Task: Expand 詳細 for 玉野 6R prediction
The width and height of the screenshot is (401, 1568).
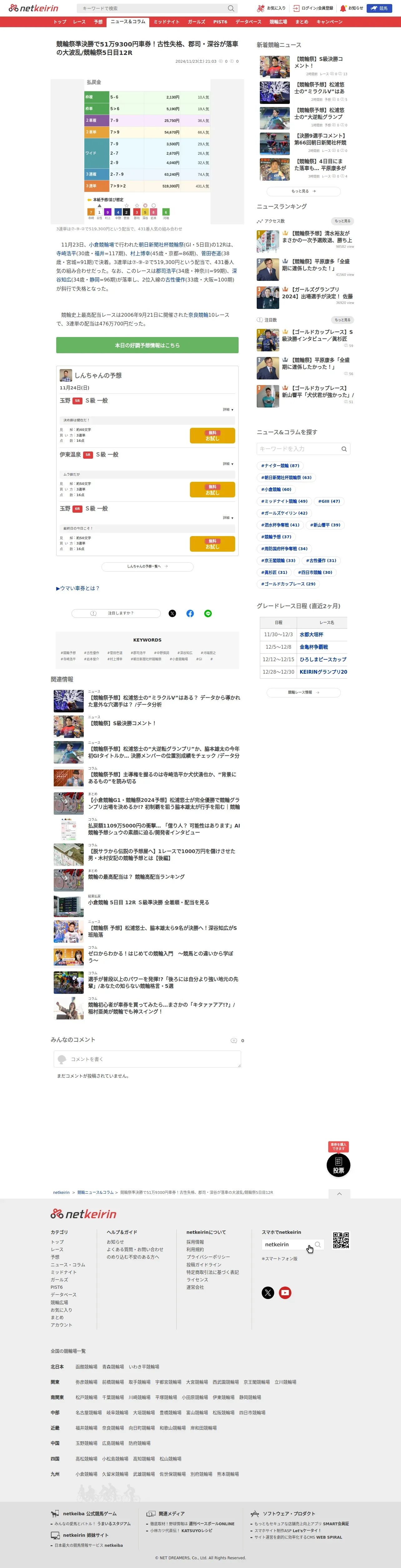Action: (x=228, y=517)
